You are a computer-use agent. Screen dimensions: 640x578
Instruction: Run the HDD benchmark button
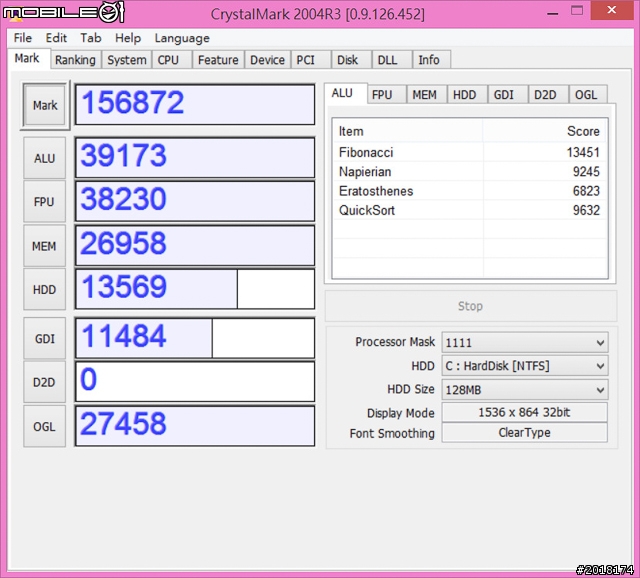point(44,289)
